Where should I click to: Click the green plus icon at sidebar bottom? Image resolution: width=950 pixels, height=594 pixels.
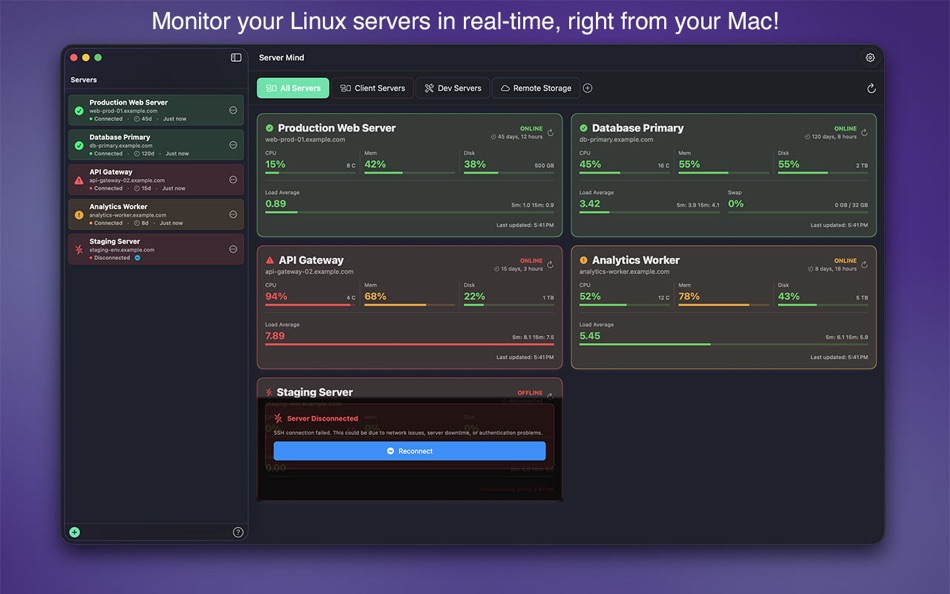pos(74,532)
